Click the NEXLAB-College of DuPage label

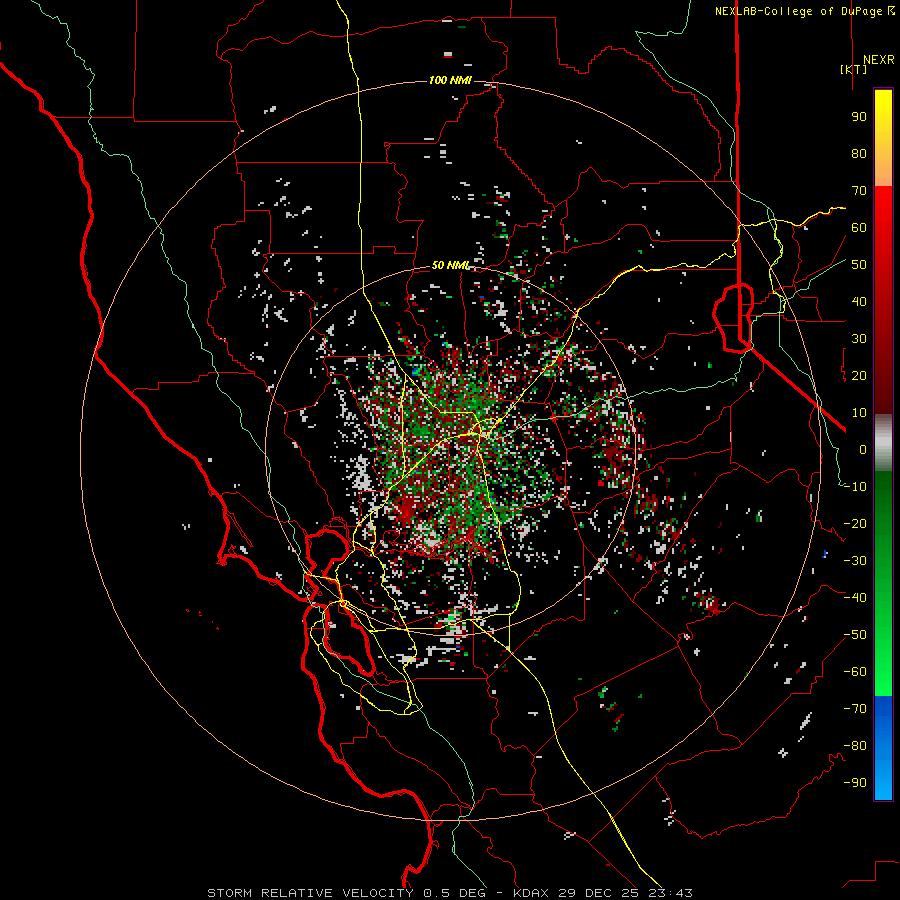point(805,11)
